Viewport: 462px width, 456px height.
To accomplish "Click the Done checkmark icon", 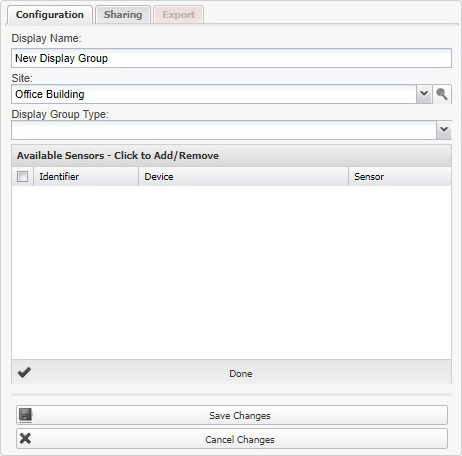I will click(24, 372).
